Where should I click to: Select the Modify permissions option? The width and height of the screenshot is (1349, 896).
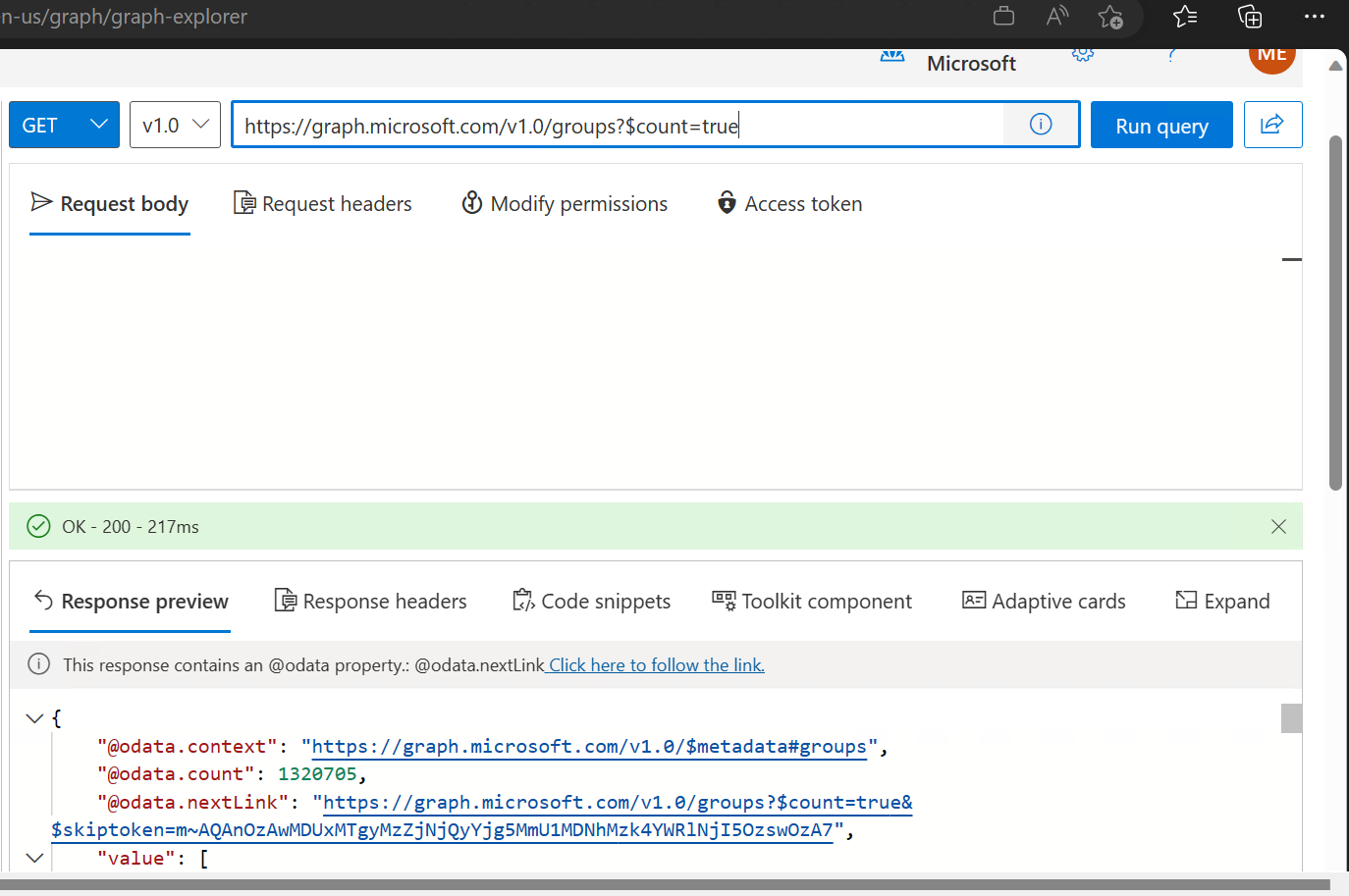tap(565, 203)
